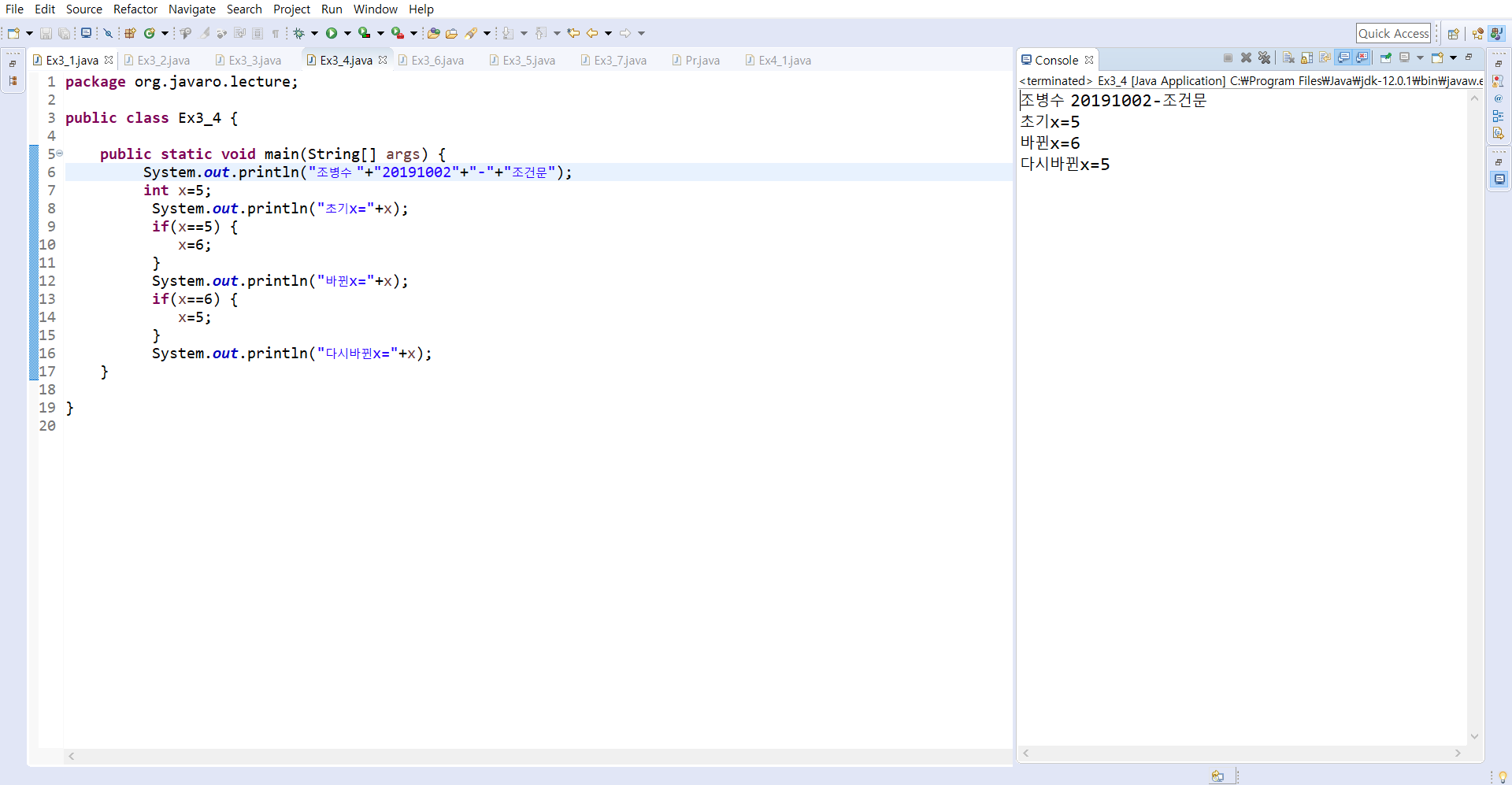This screenshot has width=1512, height=785.
Task: Open the Source menu
Action: click(x=84, y=9)
